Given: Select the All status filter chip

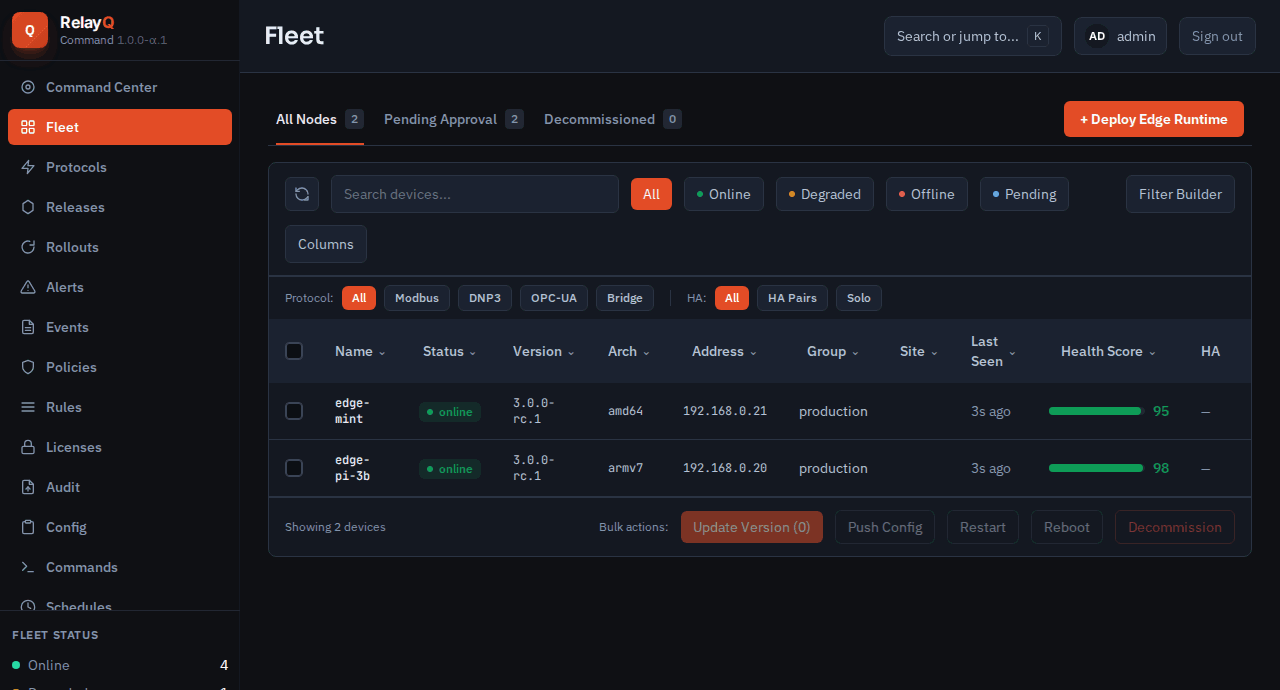Looking at the screenshot, I should pyautogui.click(x=651, y=194).
